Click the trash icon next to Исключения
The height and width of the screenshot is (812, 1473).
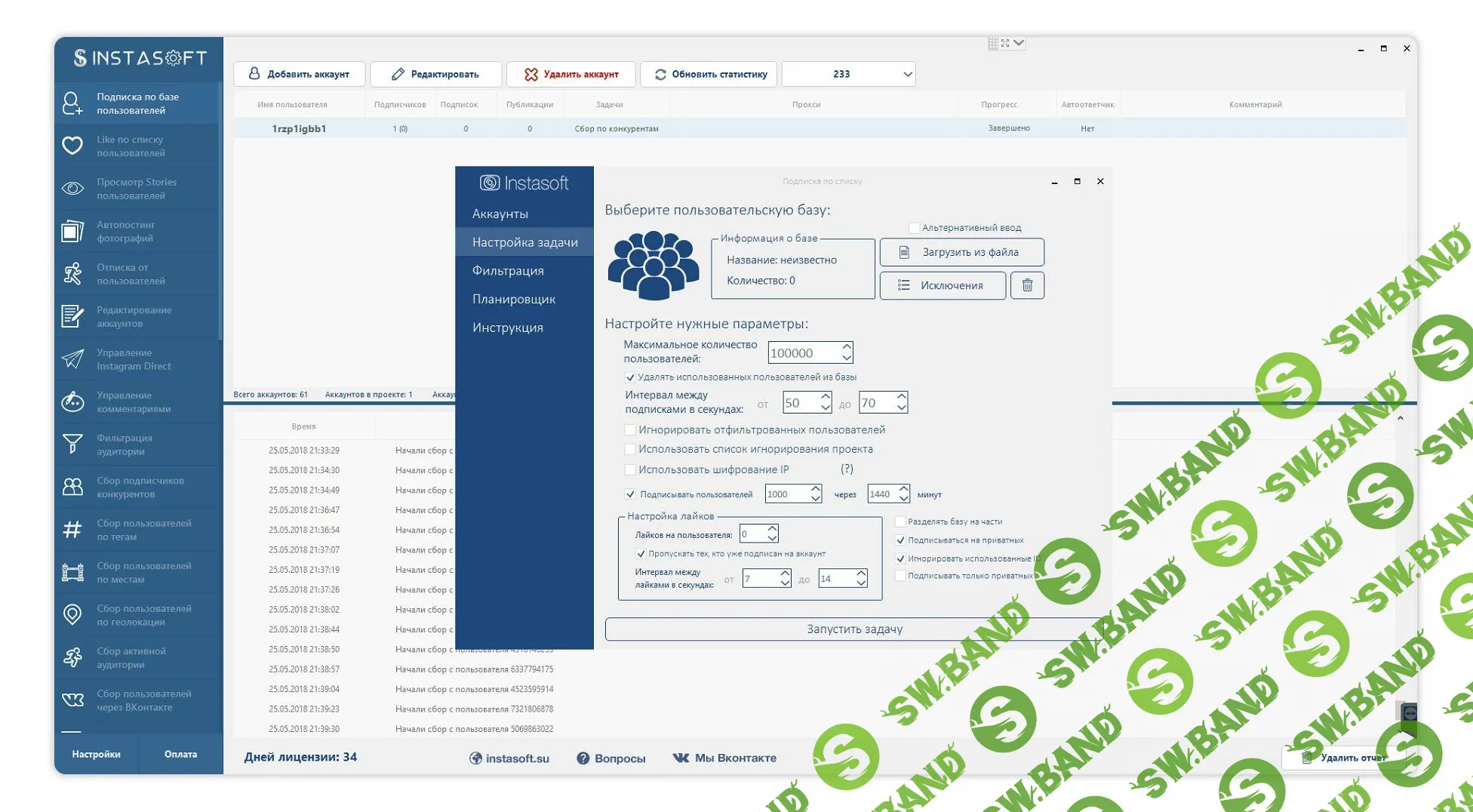coord(1027,285)
